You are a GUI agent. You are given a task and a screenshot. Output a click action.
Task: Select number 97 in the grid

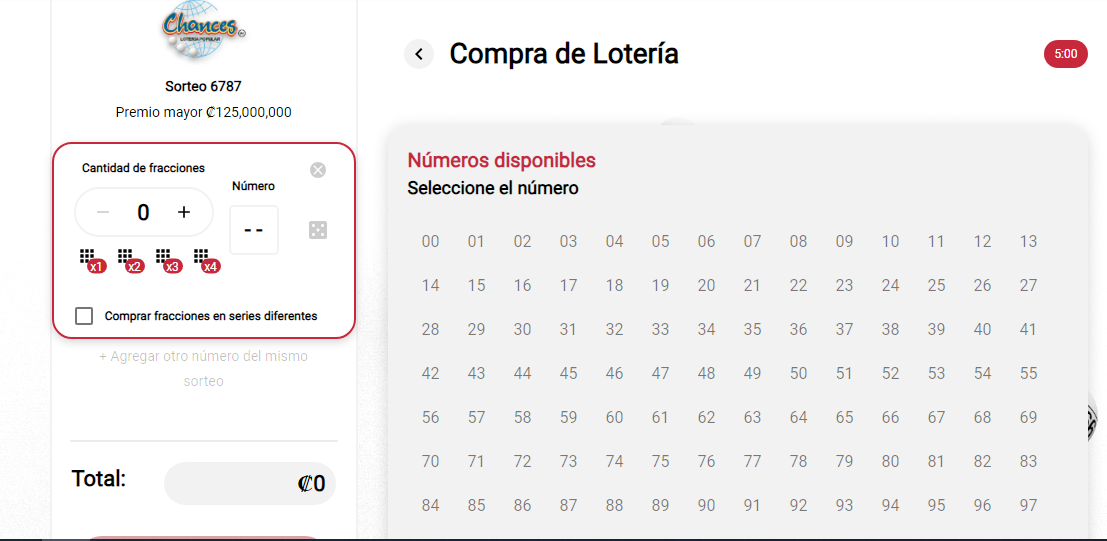[x=1028, y=505]
